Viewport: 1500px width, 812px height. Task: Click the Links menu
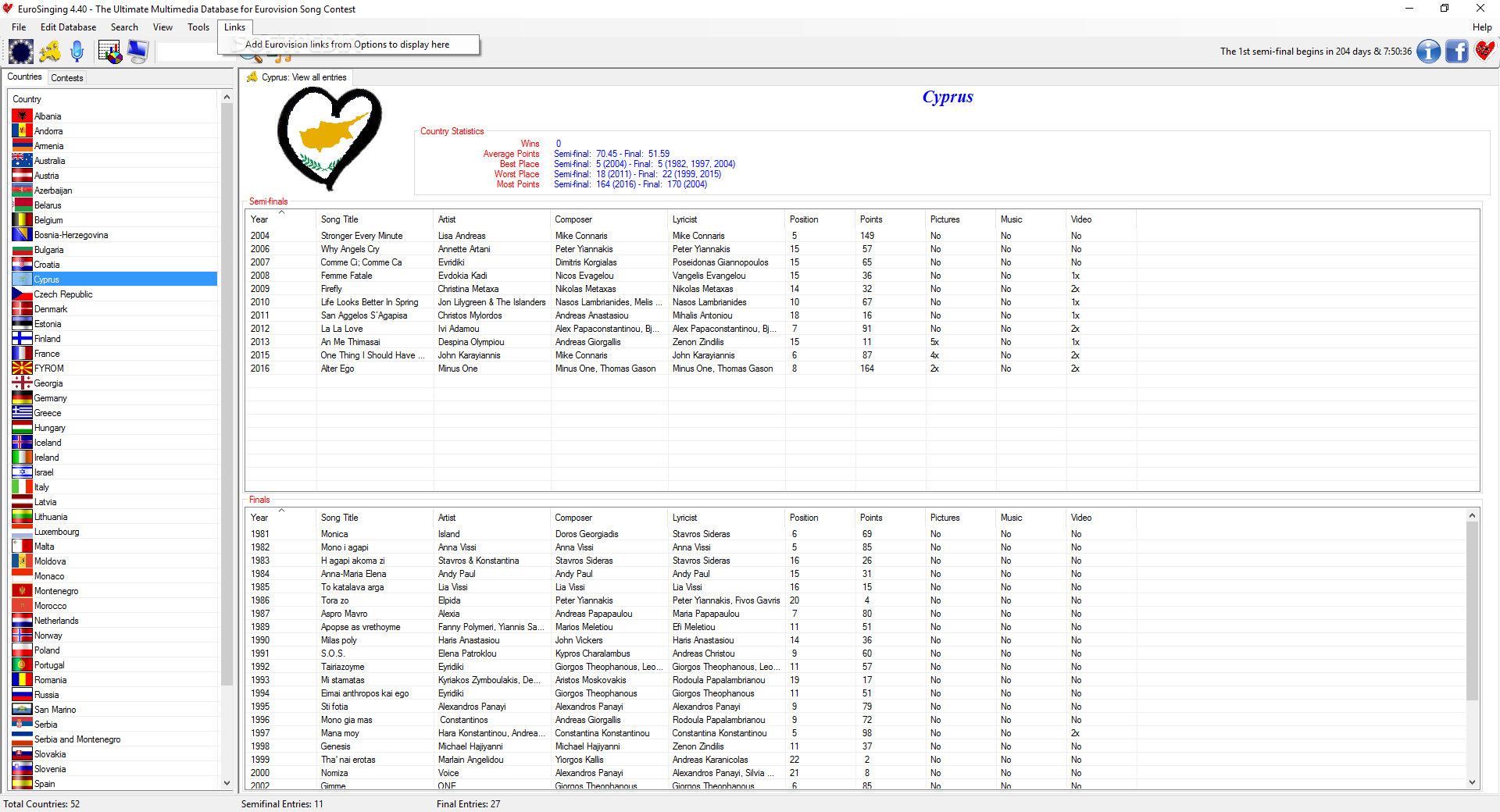[234, 27]
